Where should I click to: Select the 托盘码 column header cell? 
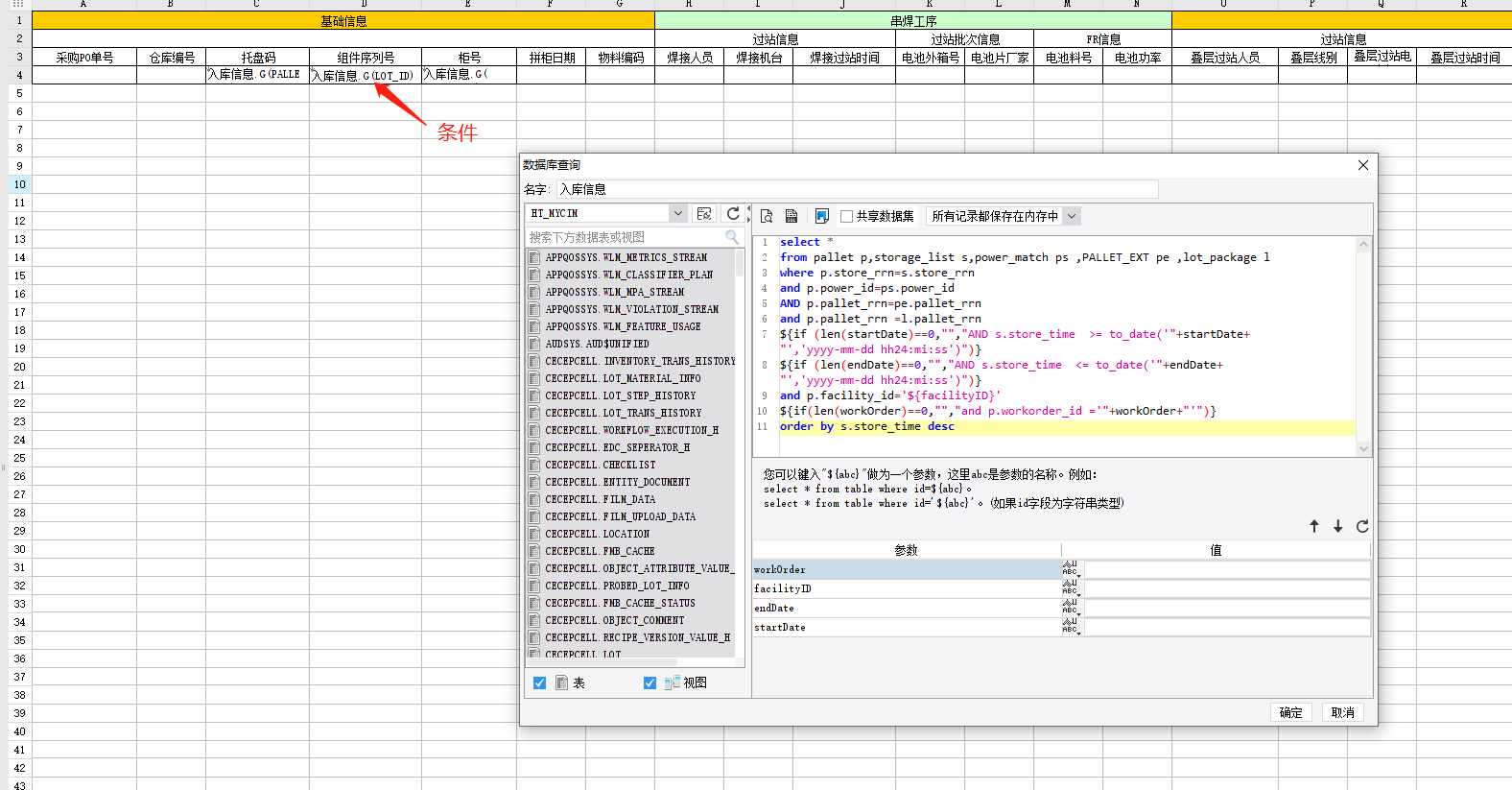tap(258, 57)
